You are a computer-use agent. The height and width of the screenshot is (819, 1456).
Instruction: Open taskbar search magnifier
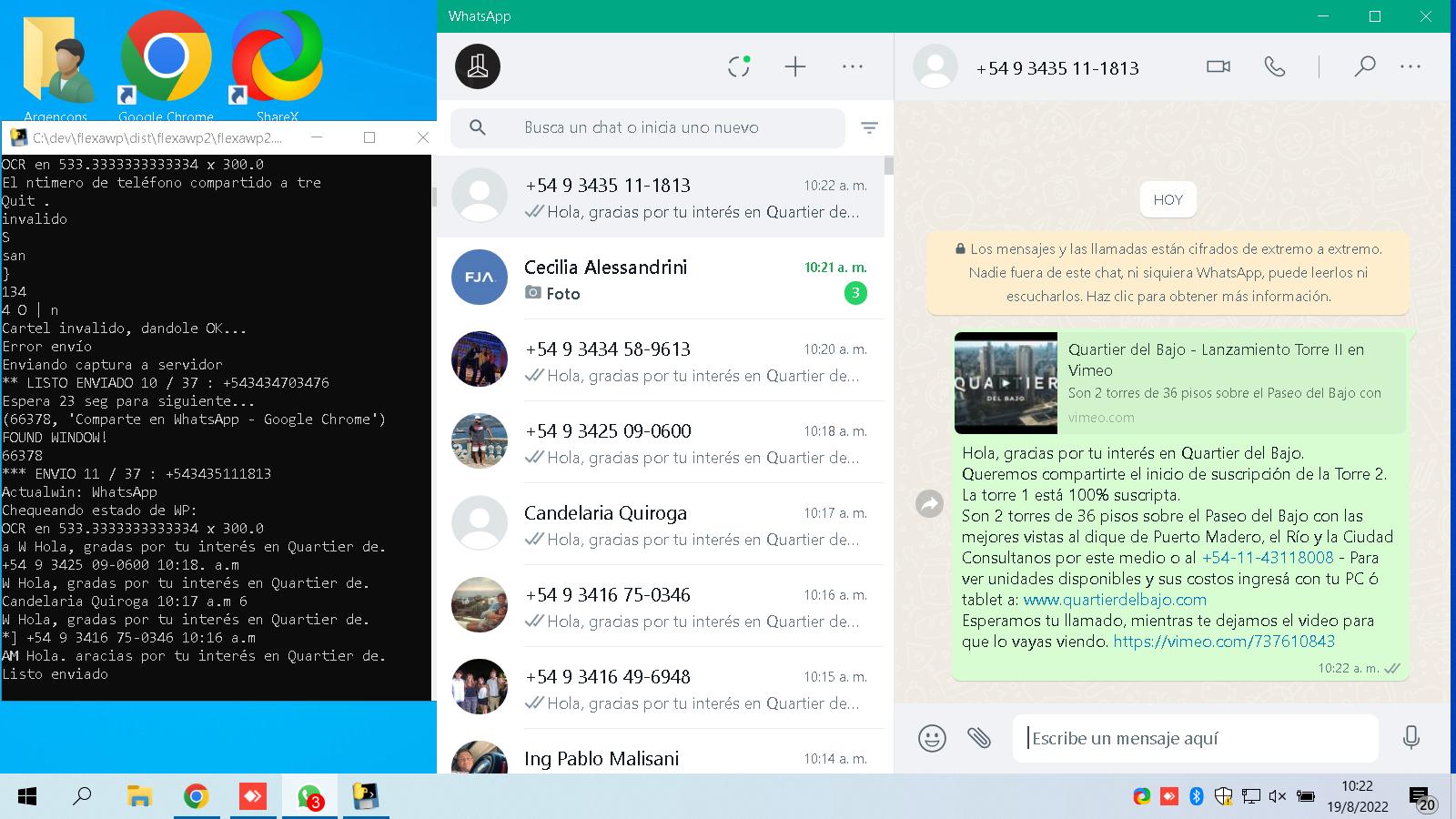(x=83, y=797)
